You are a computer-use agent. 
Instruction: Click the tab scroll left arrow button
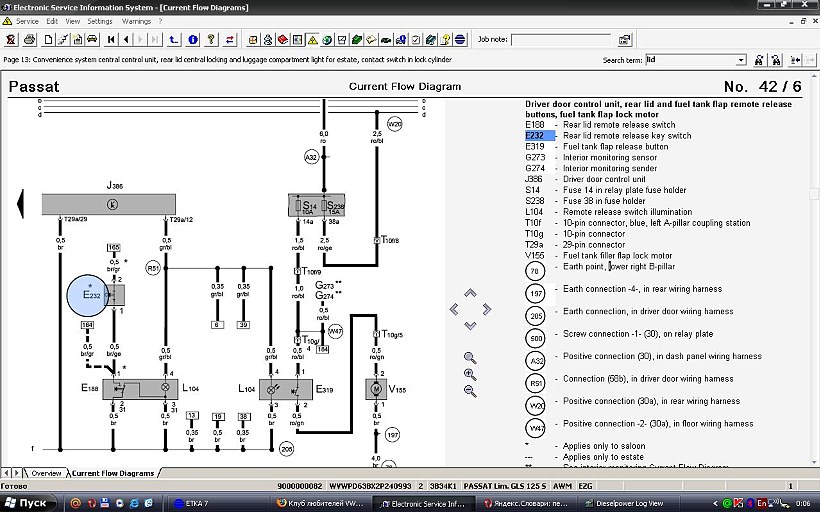[x=6, y=473]
